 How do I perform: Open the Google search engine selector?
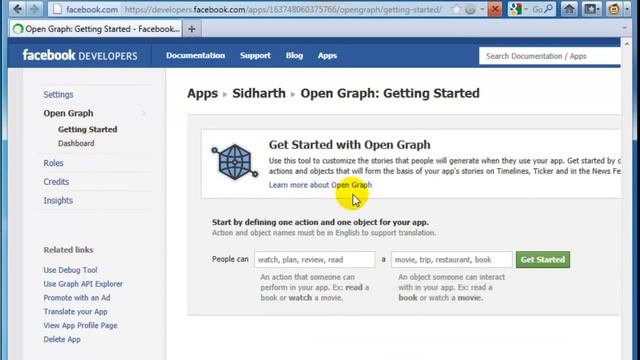(518, 9)
